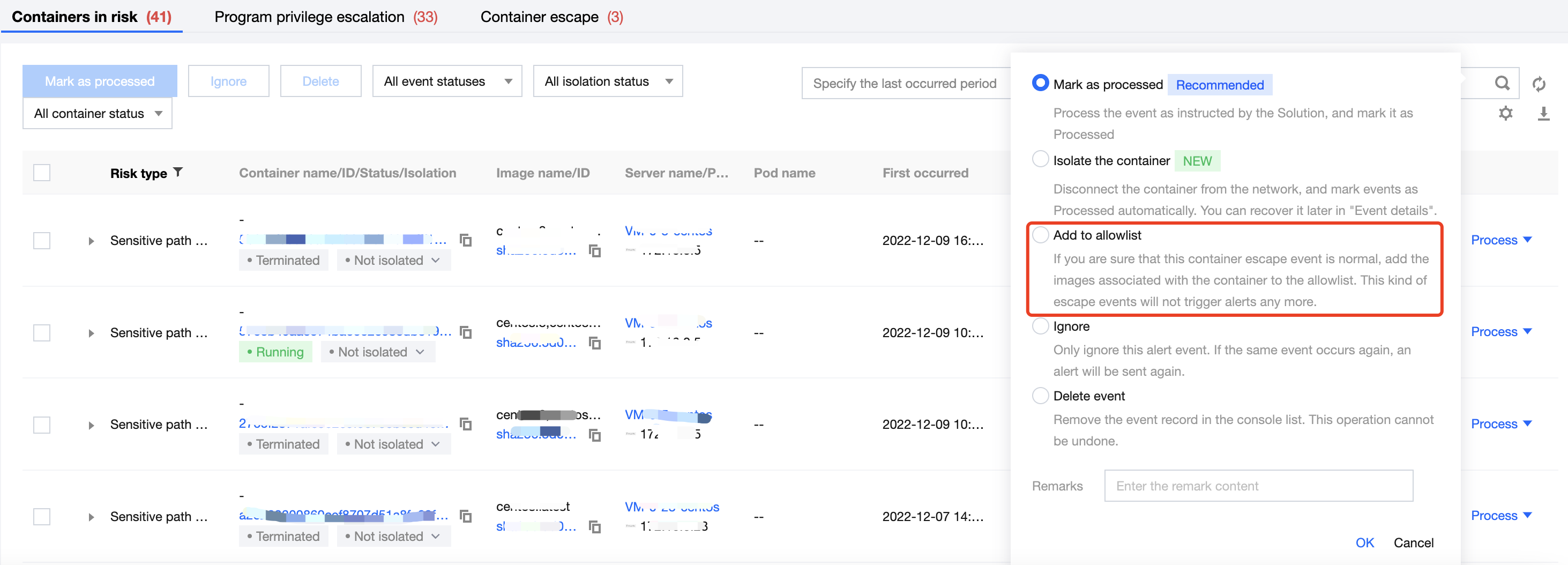Copy the last row's container ID

point(466,516)
